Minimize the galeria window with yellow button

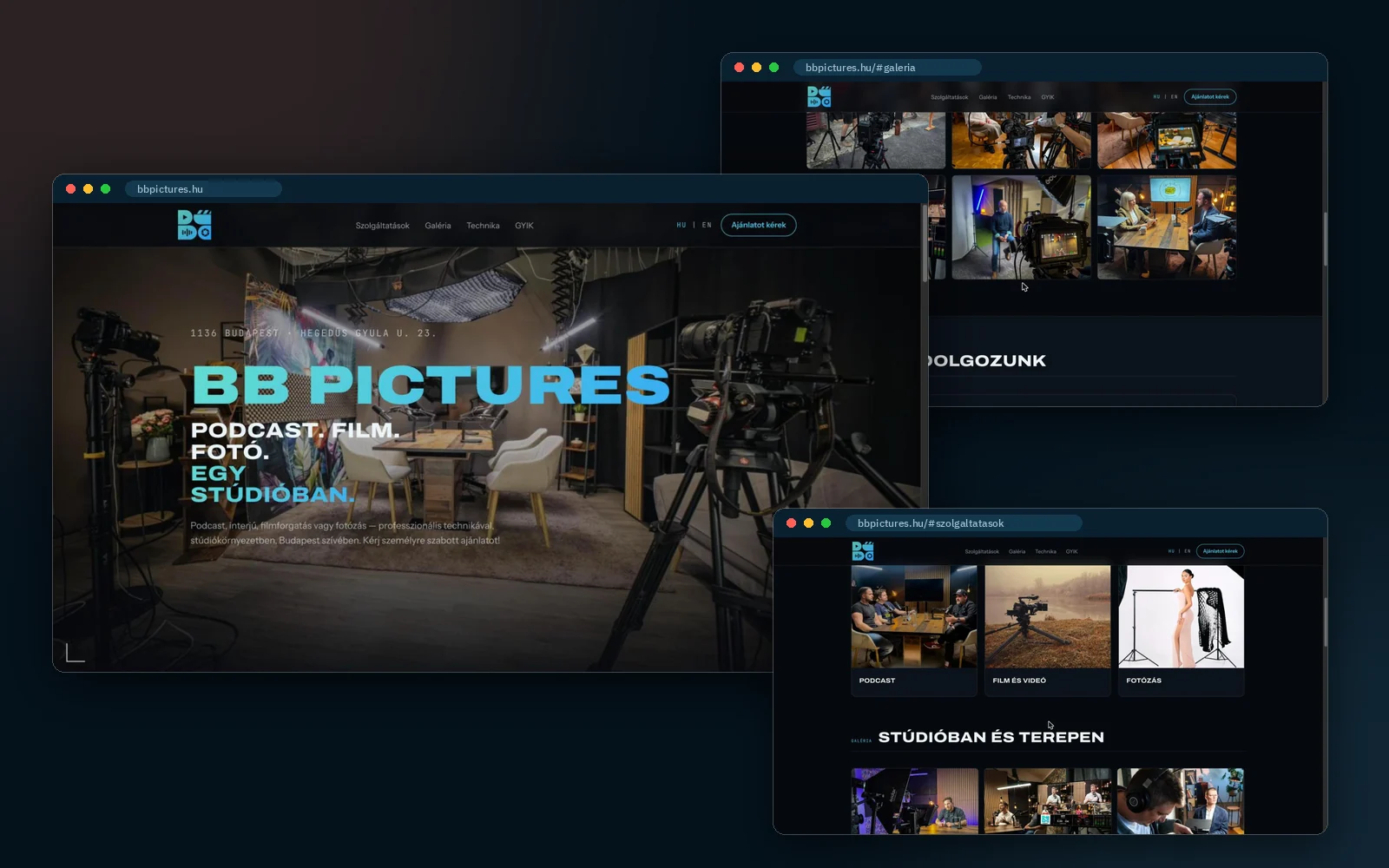point(756,67)
